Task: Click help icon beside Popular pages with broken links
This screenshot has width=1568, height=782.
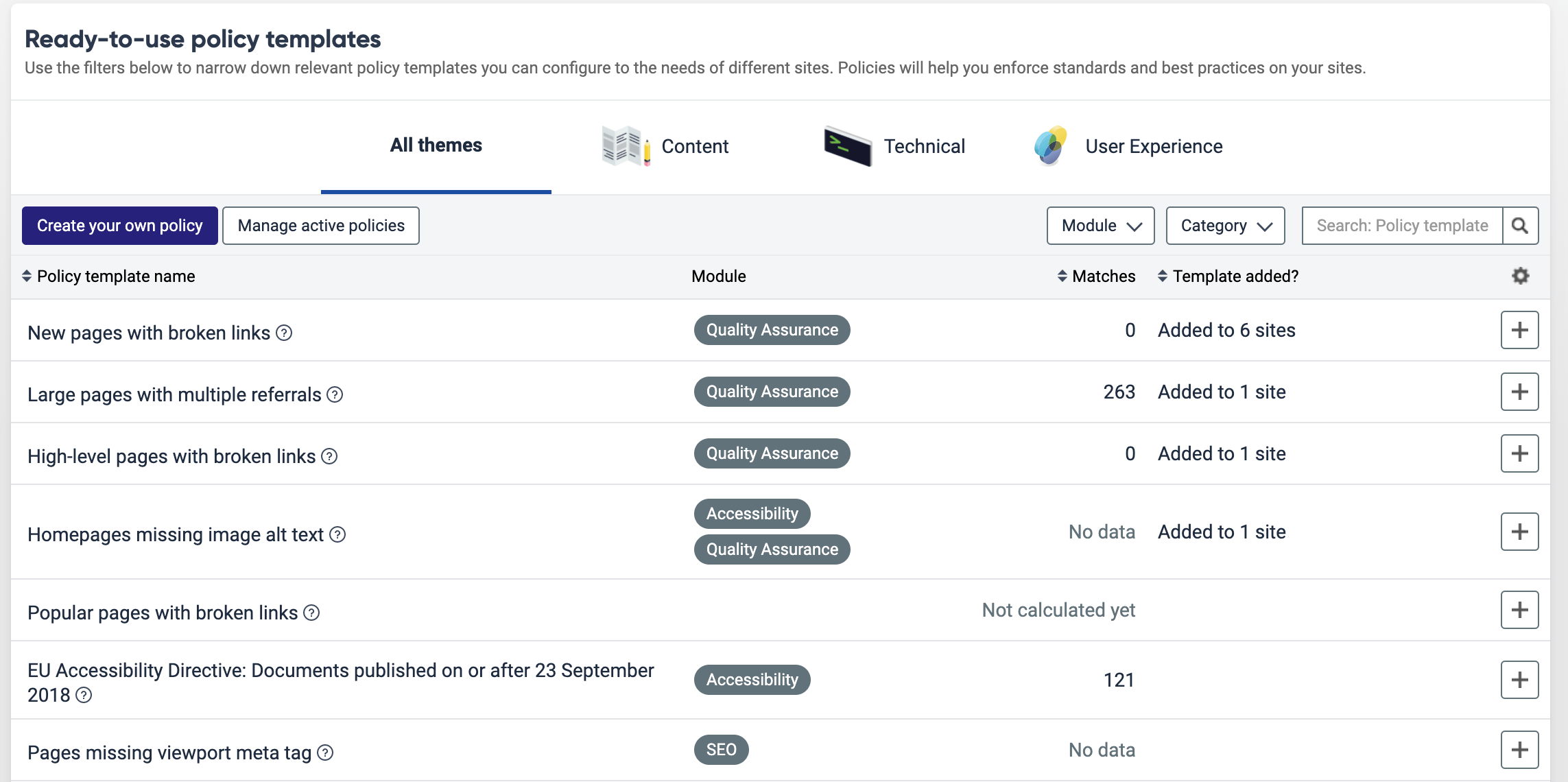Action: point(311,613)
